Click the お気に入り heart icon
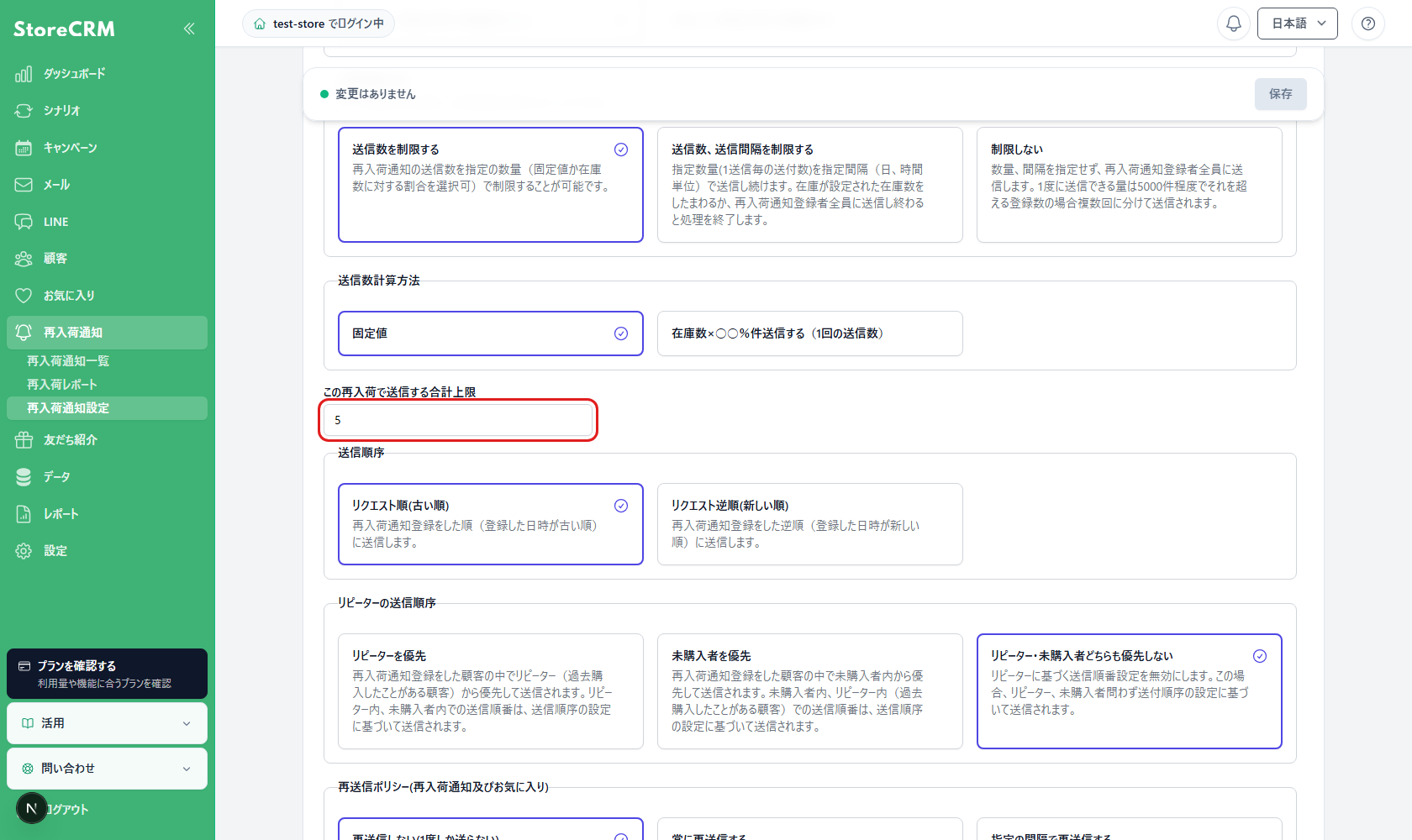The width and height of the screenshot is (1412, 840). pyautogui.click(x=24, y=296)
